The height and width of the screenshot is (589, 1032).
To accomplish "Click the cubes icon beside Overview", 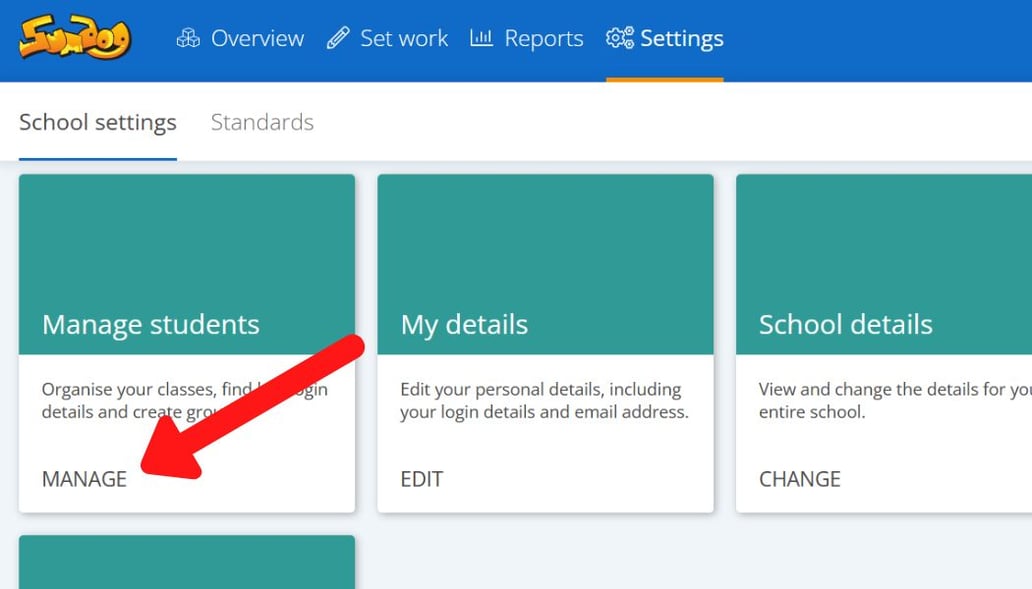I will tap(188, 38).
